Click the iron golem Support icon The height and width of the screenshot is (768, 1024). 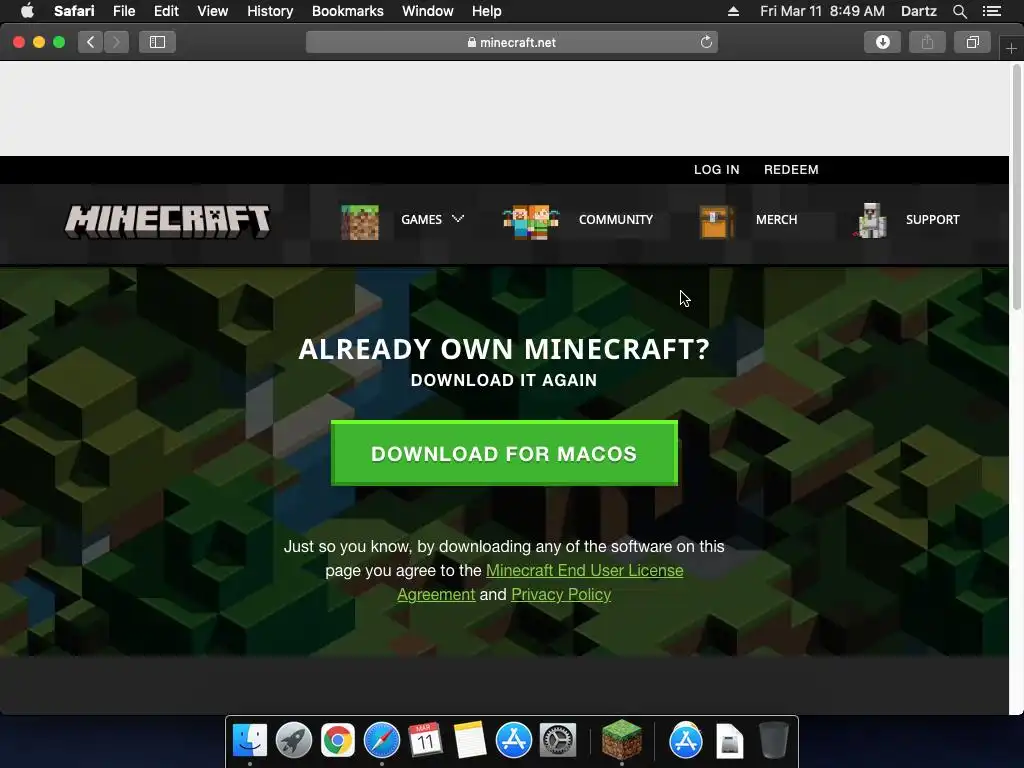(x=871, y=221)
